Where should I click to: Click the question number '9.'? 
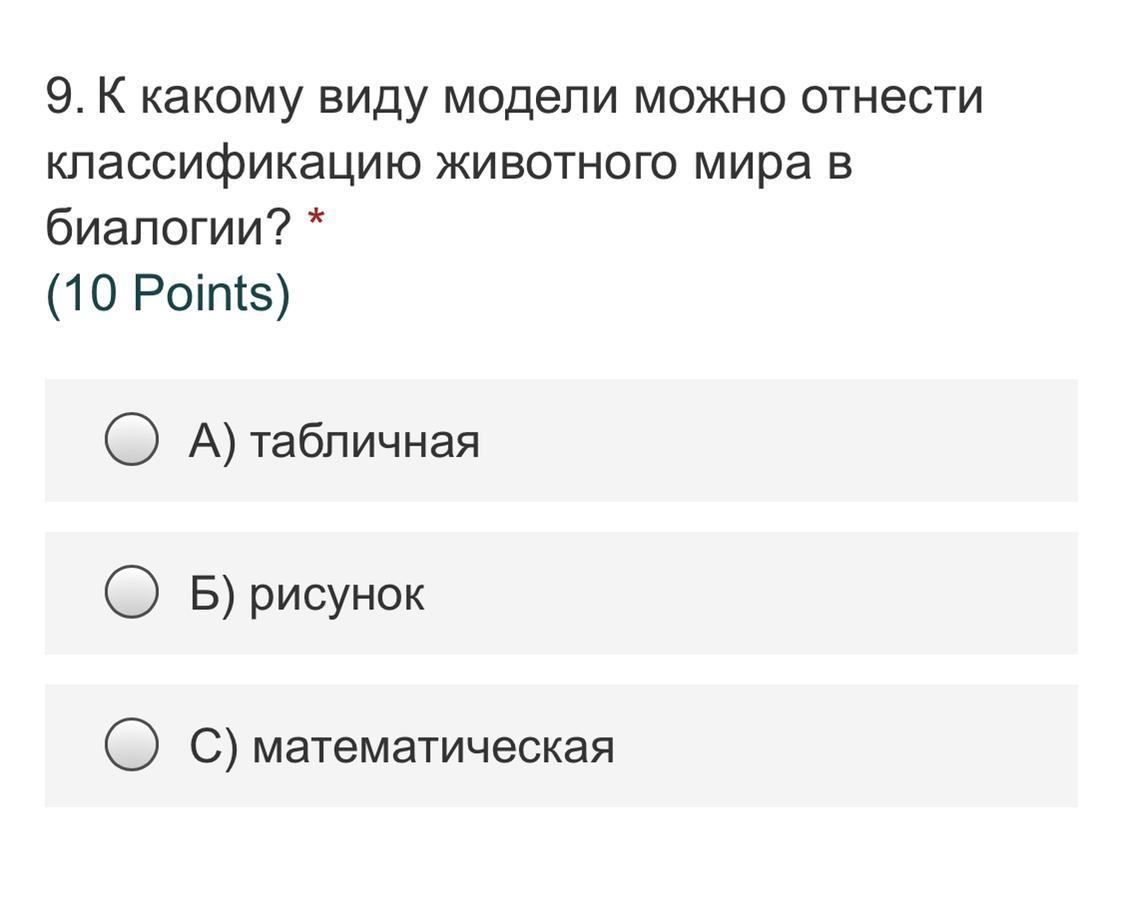[x=66, y=97]
